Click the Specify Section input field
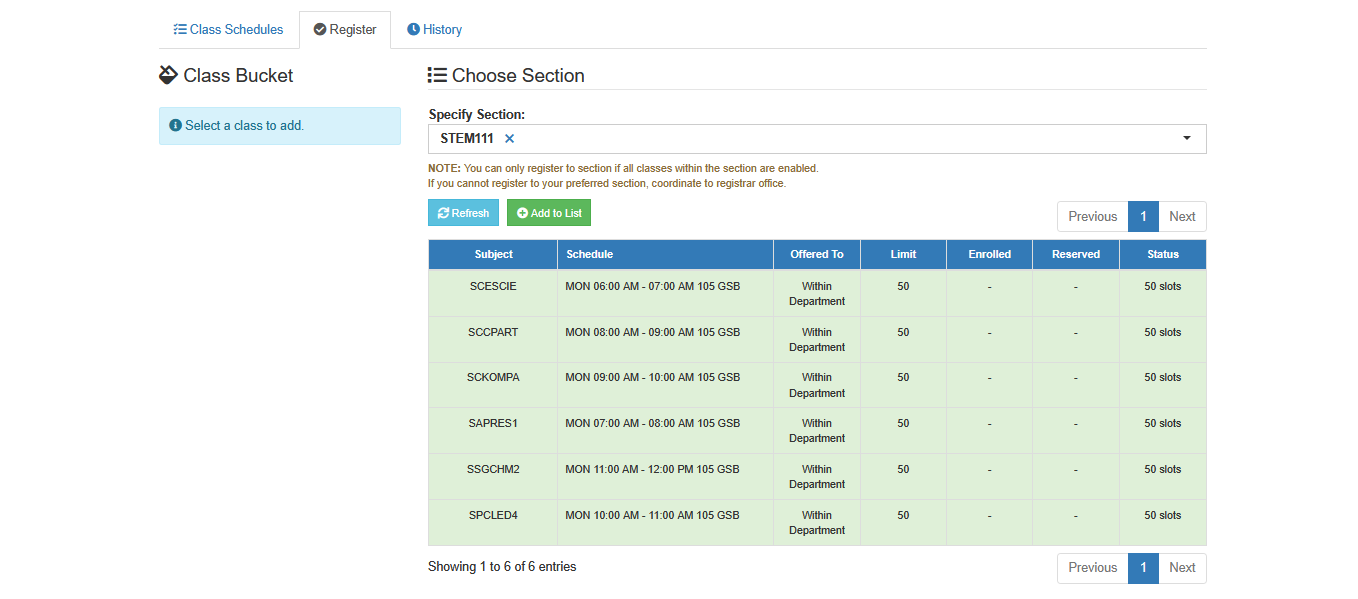1358x599 pixels. [817, 139]
